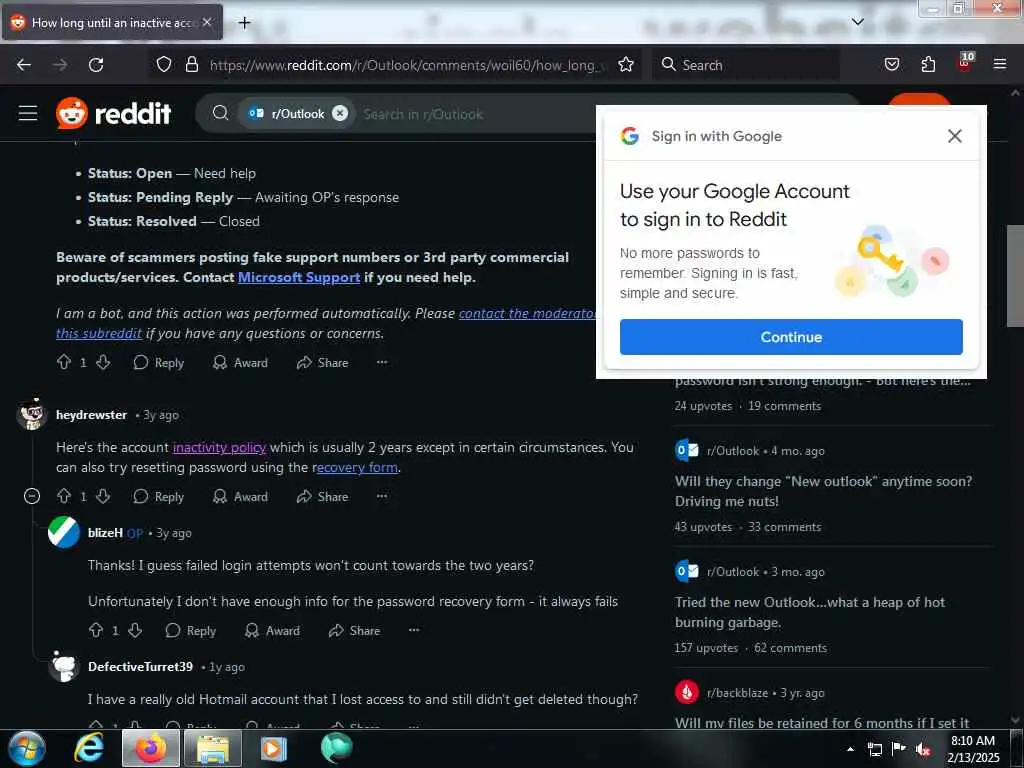
Task: Click the page vertical scrollbar thumb
Action: 1015,276
